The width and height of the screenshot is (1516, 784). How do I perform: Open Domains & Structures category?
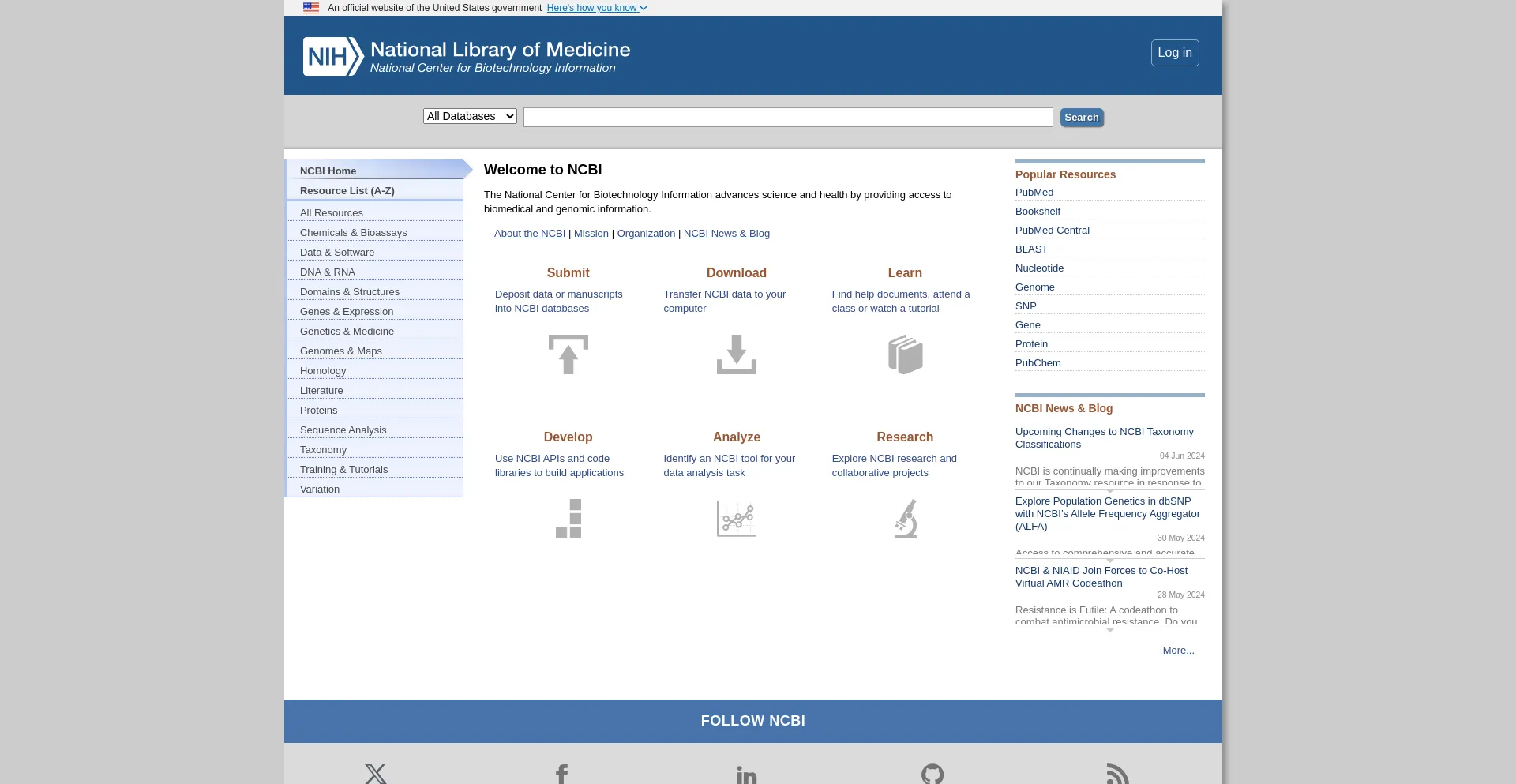376,291
